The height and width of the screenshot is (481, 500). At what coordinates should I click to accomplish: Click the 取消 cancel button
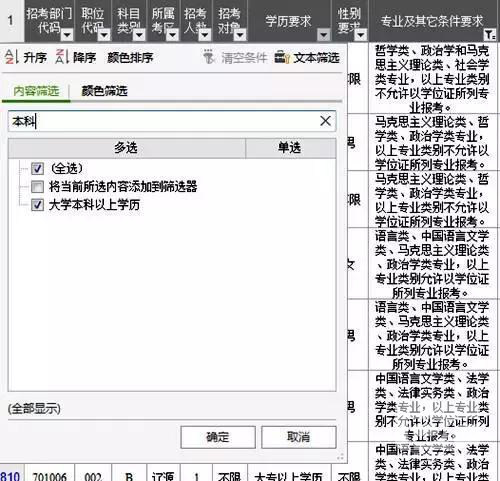coord(299,437)
